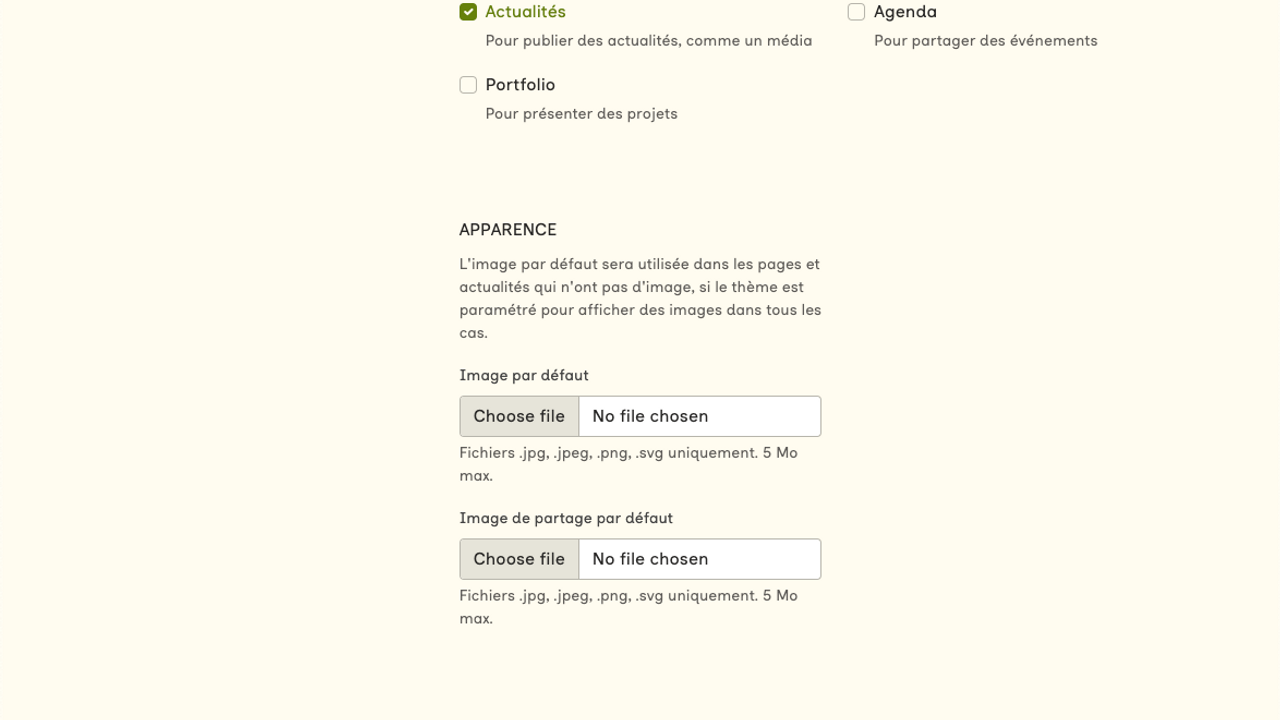Click 'No file chosen' for Image de partage

coord(650,559)
